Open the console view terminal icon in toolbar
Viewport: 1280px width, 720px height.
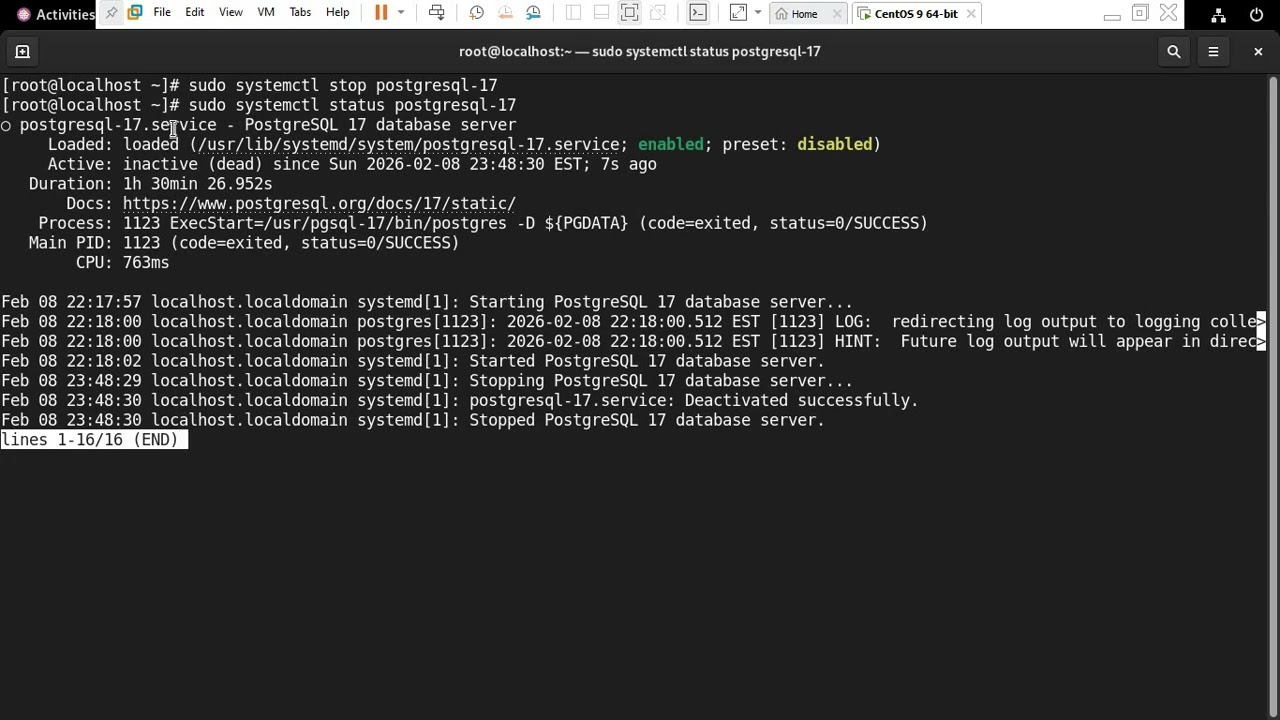point(698,13)
